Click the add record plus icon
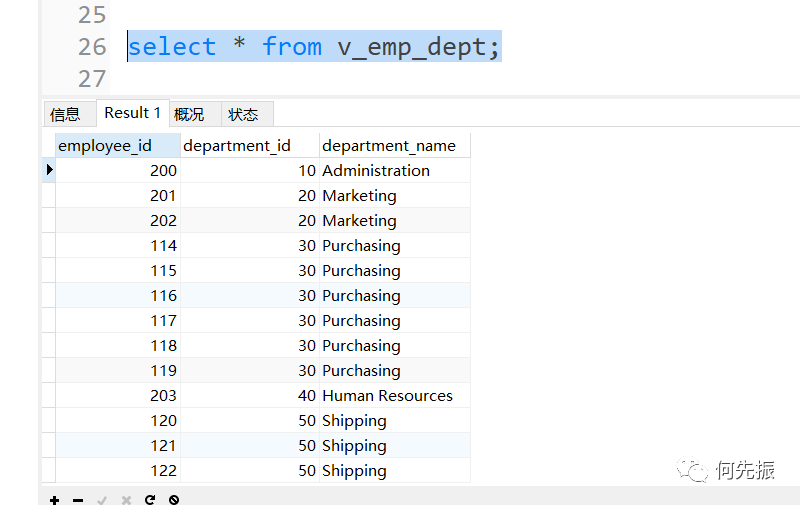 click(54, 499)
